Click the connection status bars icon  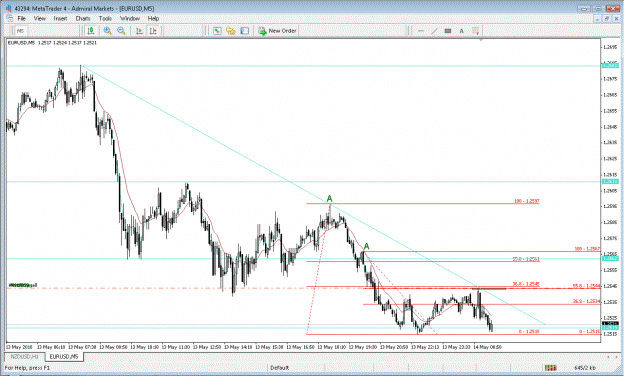[551, 368]
